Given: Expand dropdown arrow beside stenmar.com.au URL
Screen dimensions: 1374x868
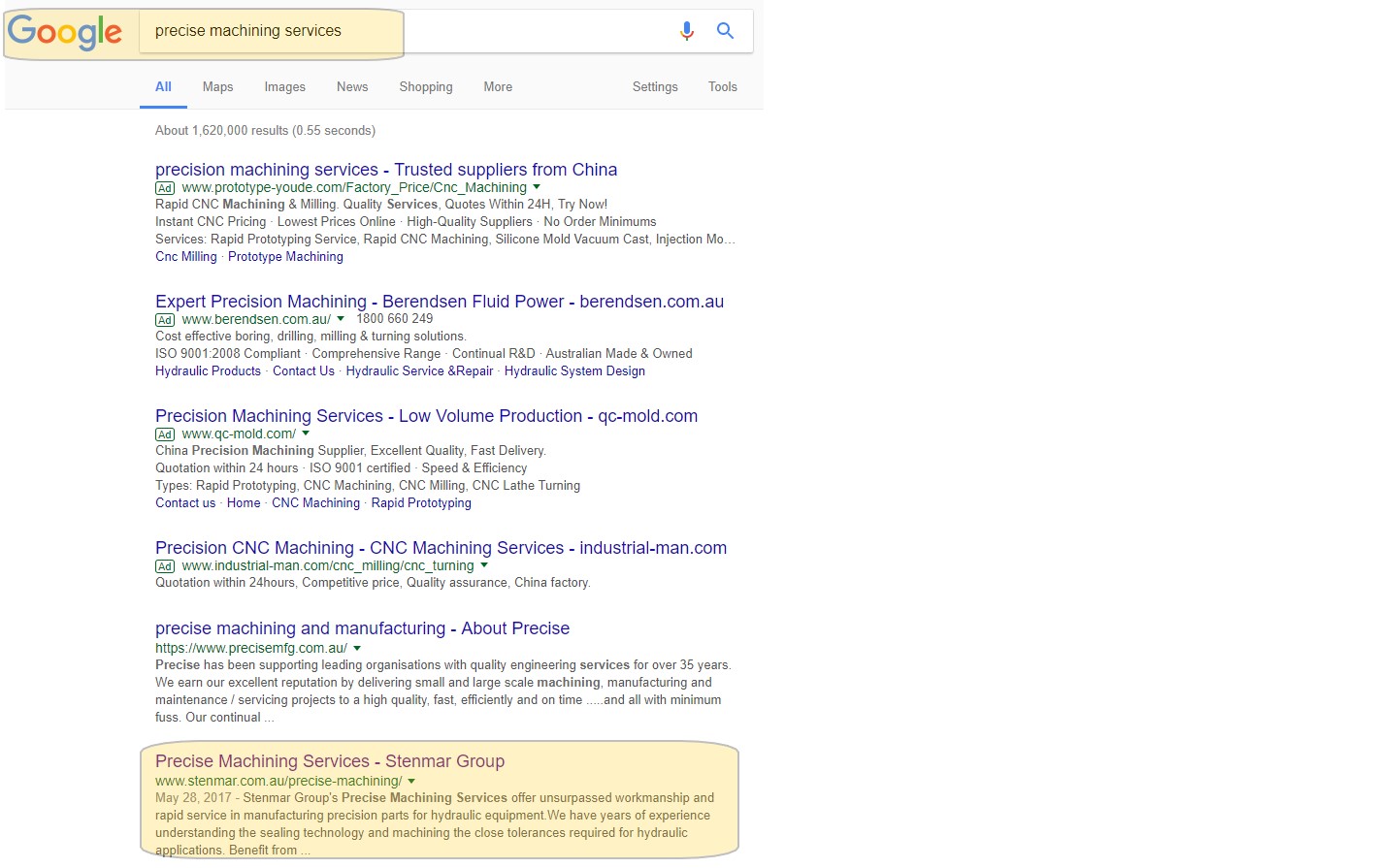Looking at the screenshot, I should coord(411,781).
